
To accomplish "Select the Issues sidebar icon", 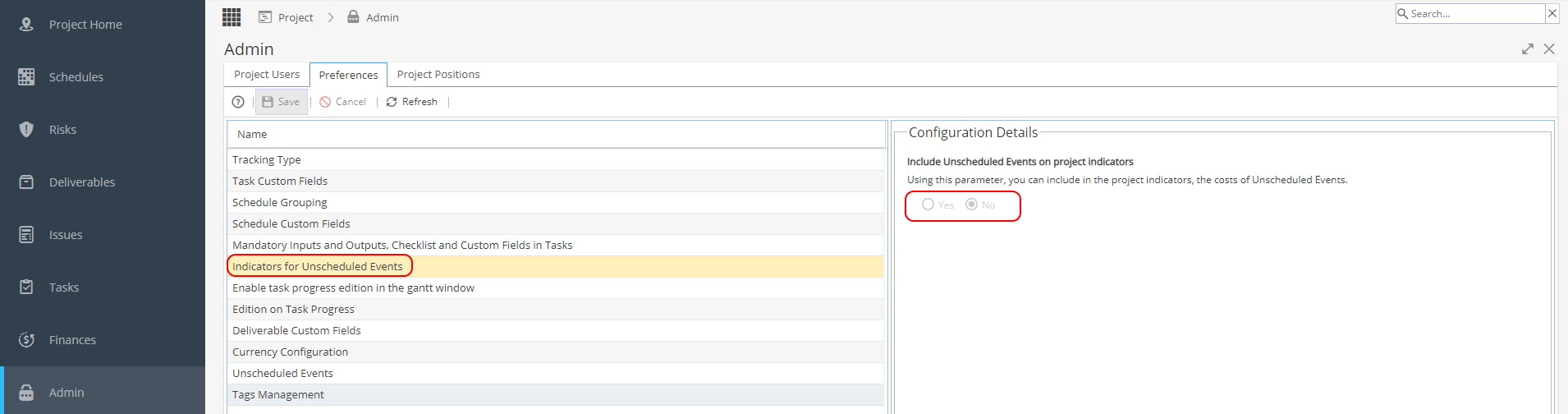I will click(x=26, y=235).
